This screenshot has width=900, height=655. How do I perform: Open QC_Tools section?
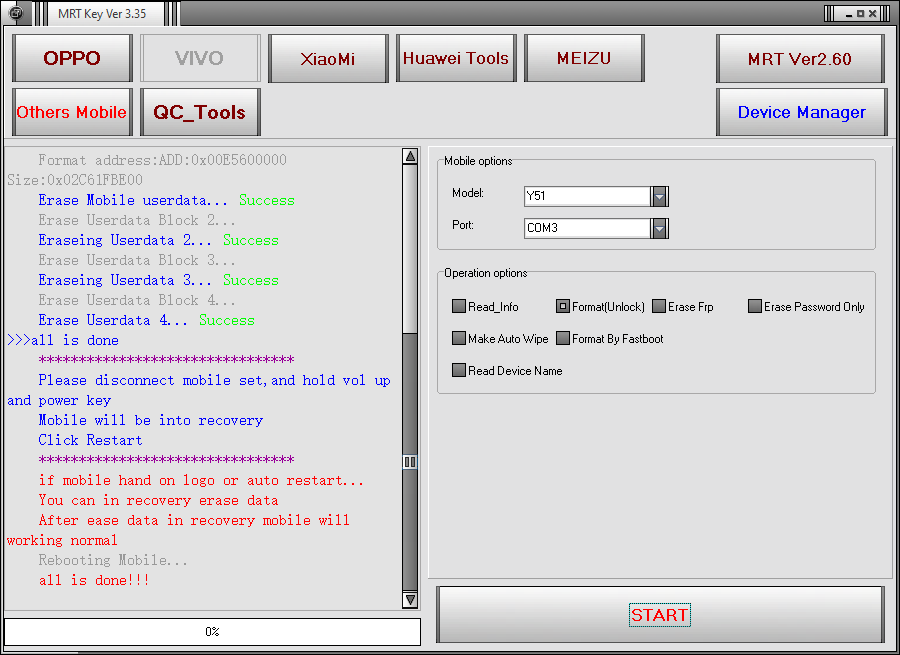pyautogui.click(x=200, y=112)
